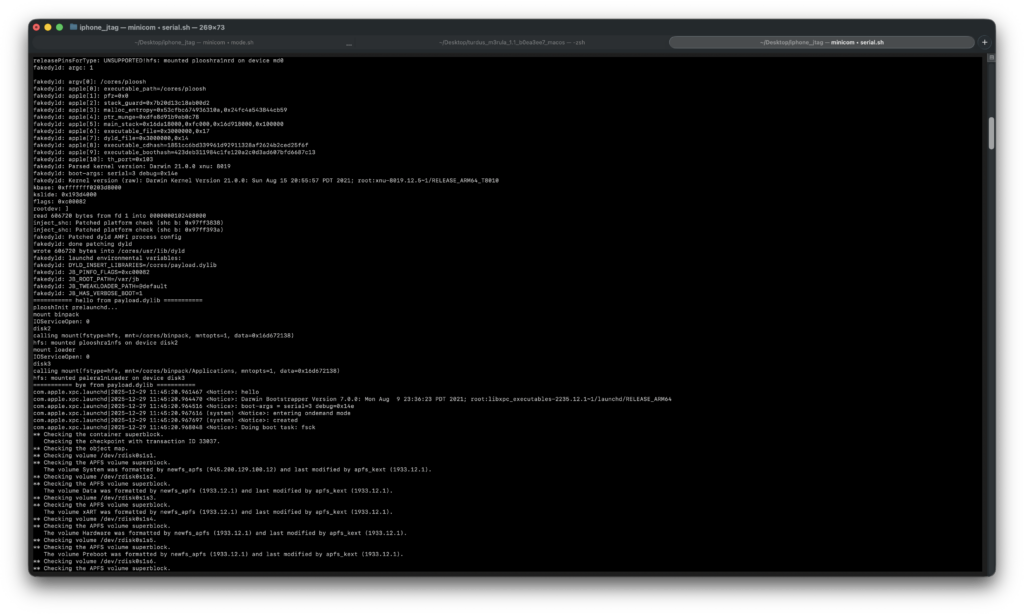The width and height of the screenshot is (1024, 614).
Task: Click the terminal vertical scrollbar thumb
Action: (x=990, y=132)
